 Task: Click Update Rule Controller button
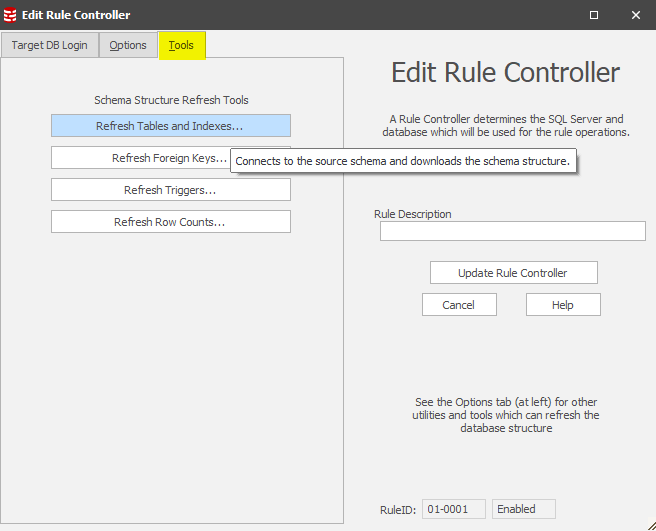point(513,273)
